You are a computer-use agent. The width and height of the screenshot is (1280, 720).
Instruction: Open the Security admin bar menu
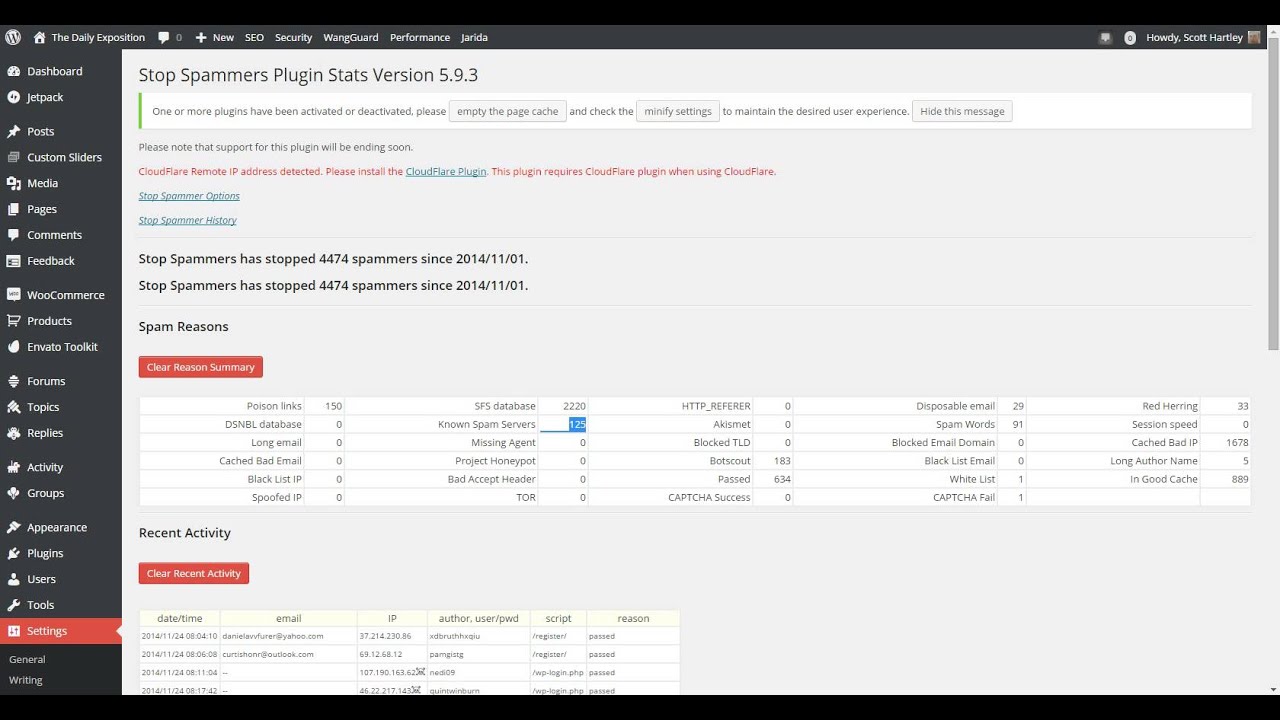(293, 37)
